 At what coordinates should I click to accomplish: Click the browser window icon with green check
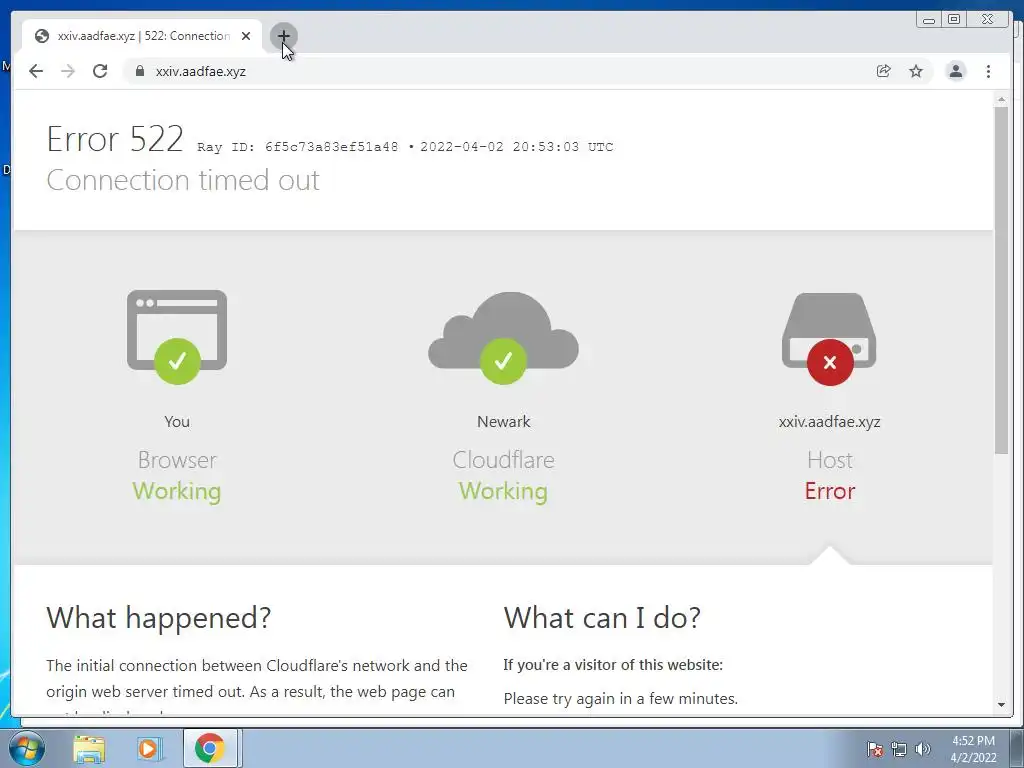(177, 336)
